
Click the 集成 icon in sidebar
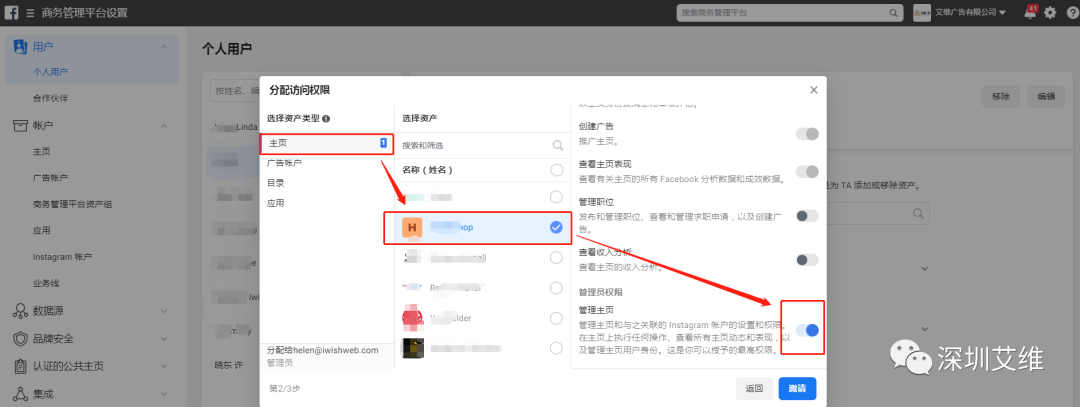pyautogui.click(x=20, y=395)
